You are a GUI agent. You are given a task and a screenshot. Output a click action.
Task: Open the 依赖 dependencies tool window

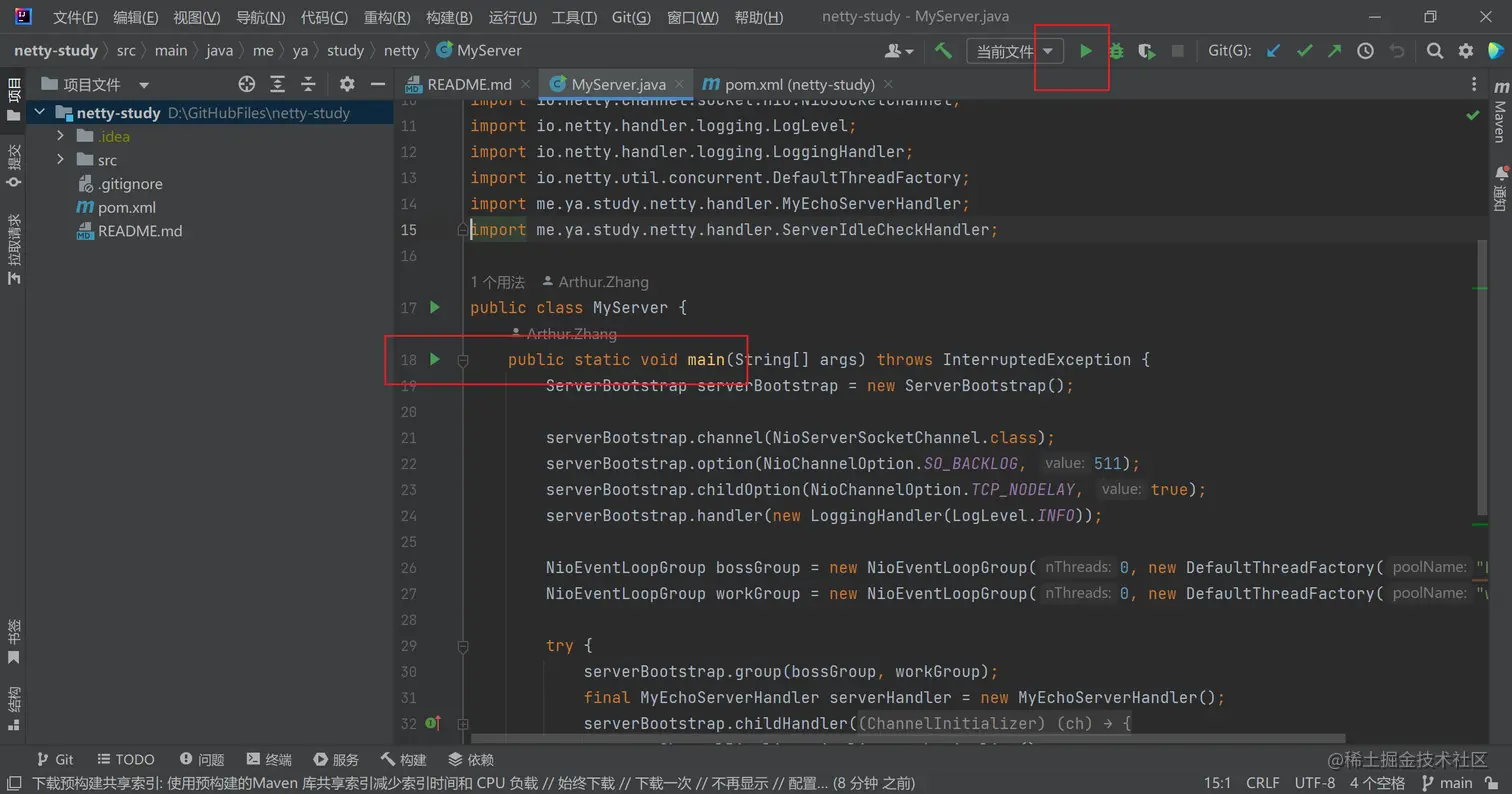(x=471, y=760)
